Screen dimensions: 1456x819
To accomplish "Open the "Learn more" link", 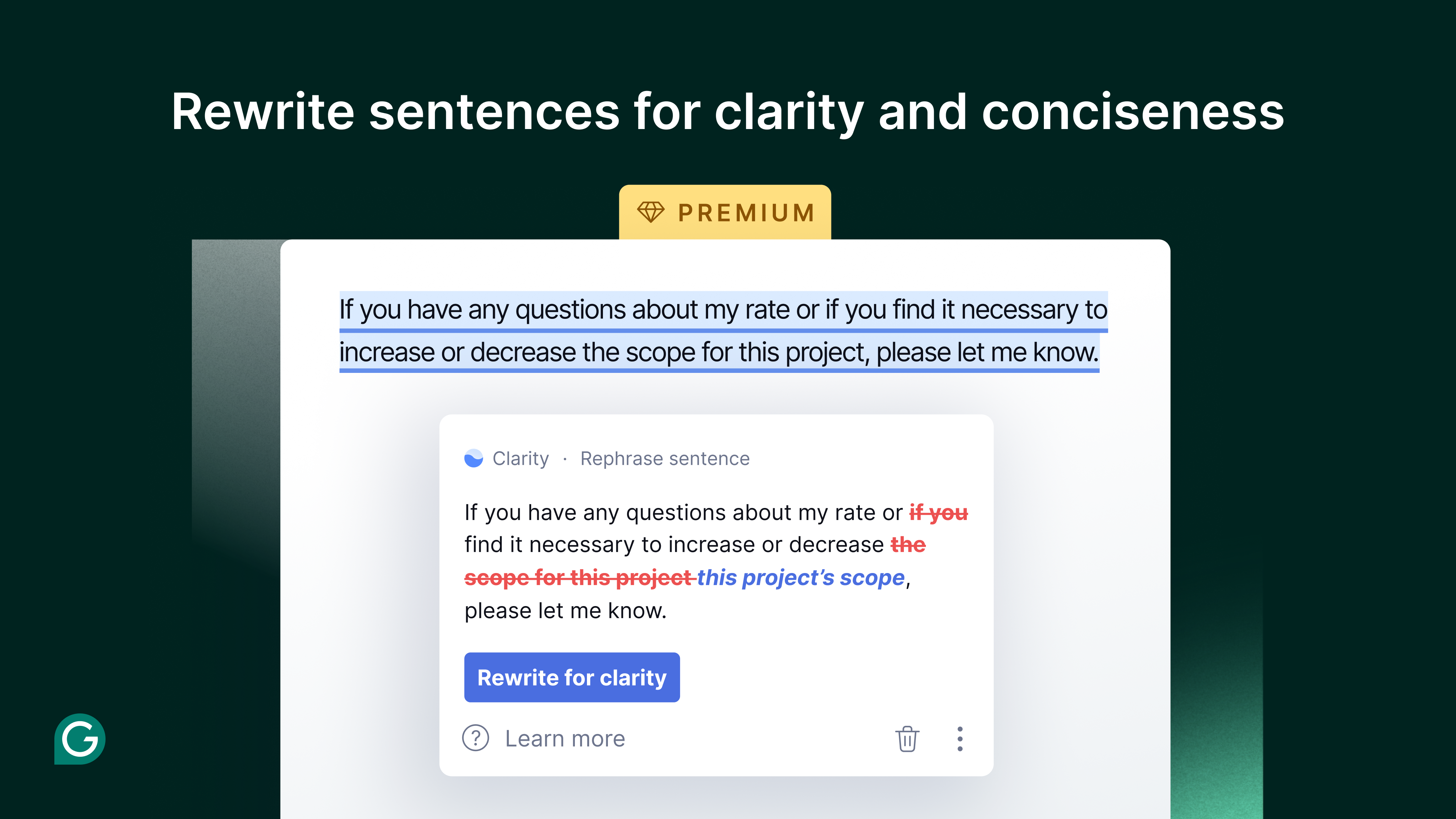I will pyautogui.click(x=565, y=738).
